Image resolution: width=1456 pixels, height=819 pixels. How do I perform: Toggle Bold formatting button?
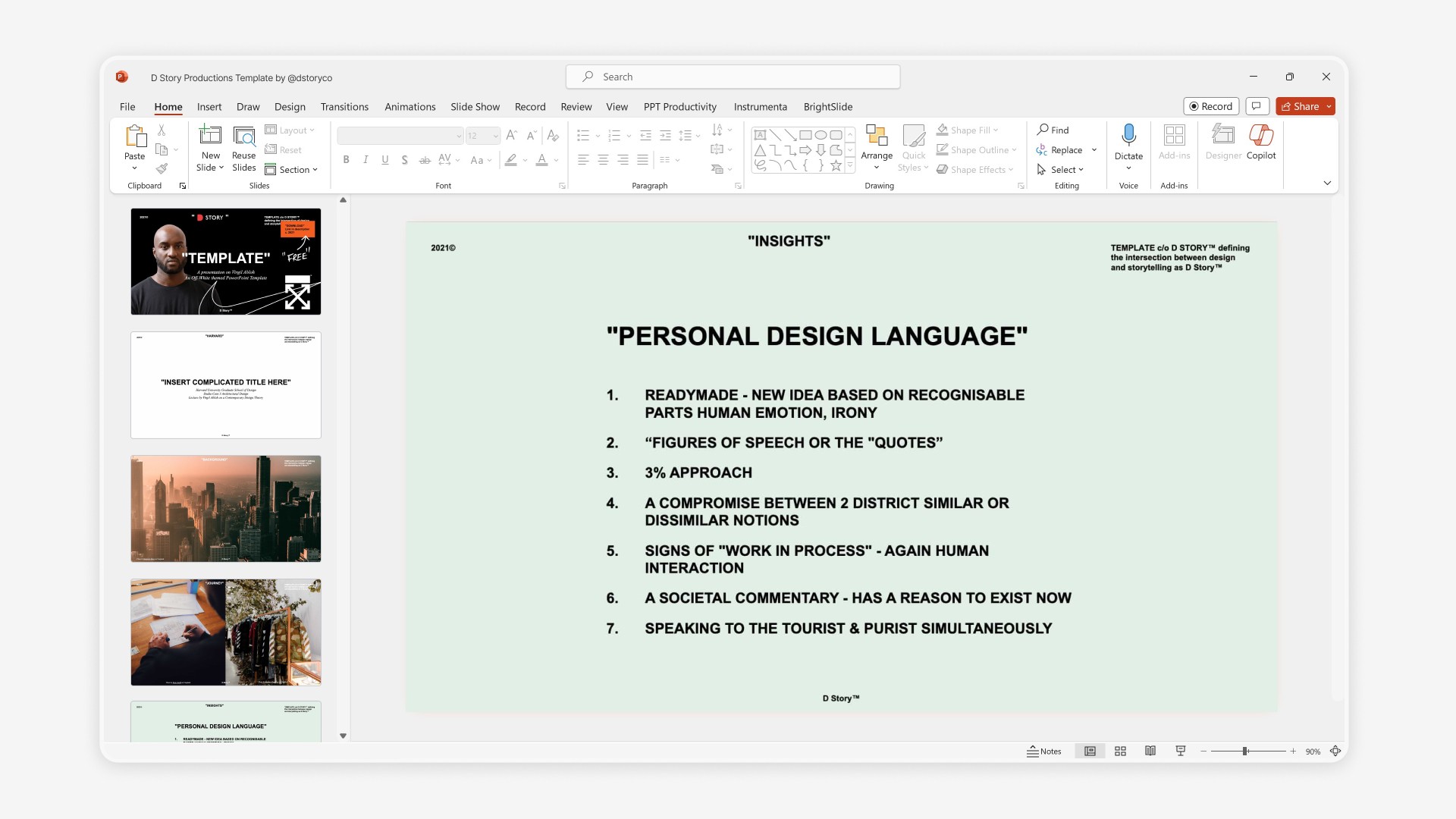point(346,159)
